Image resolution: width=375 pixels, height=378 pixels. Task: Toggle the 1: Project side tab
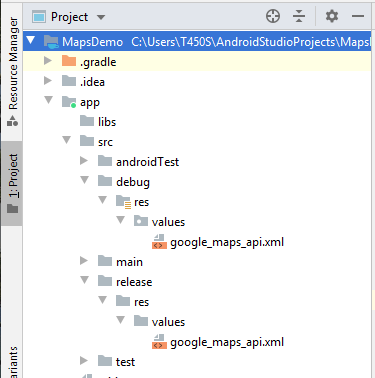tap(13, 183)
